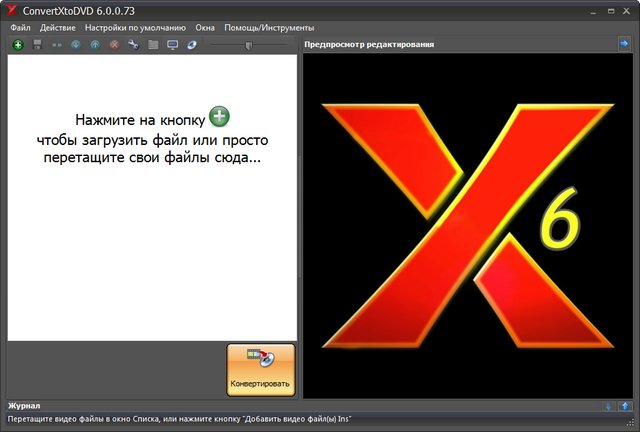Click the red remove item icon
The height and width of the screenshot is (432, 640).
click(114, 45)
